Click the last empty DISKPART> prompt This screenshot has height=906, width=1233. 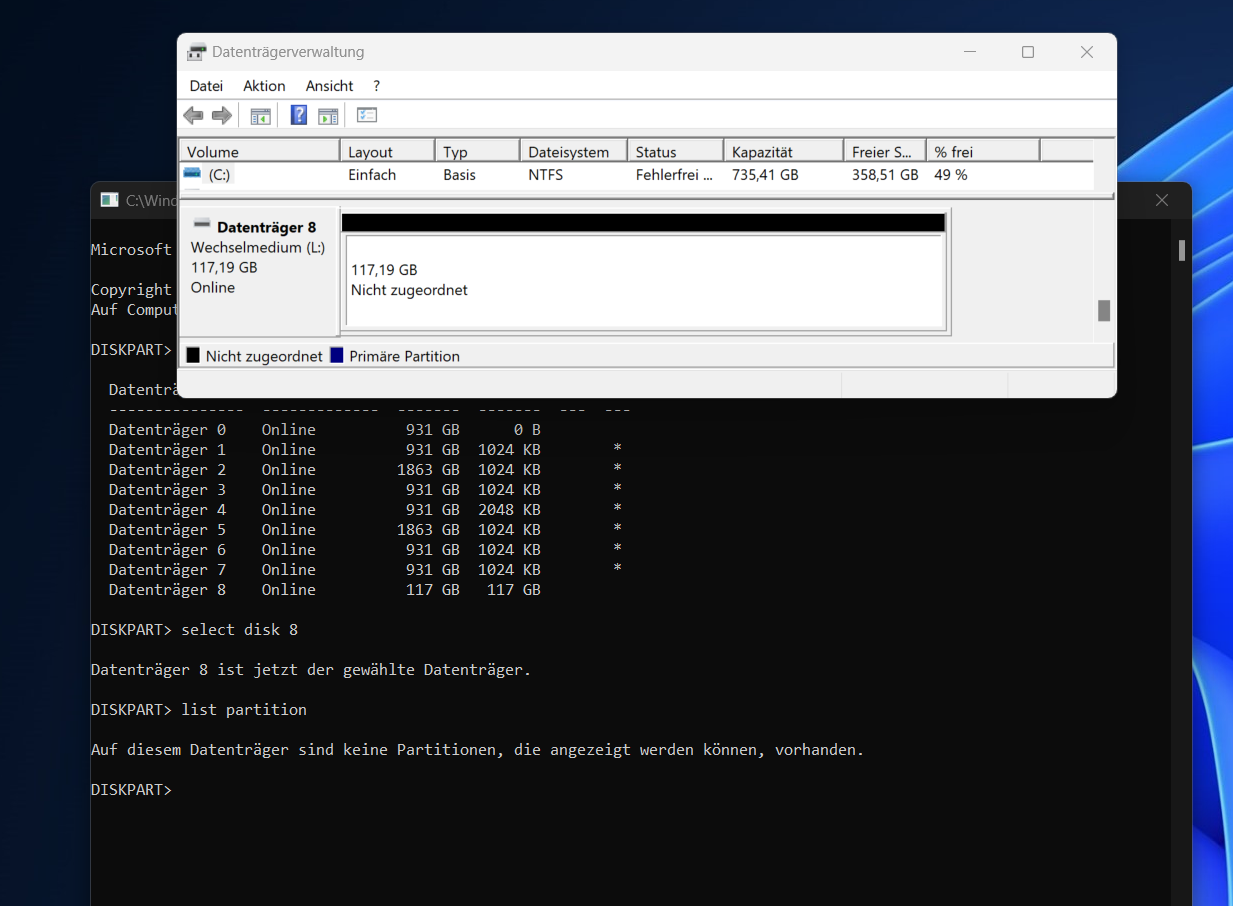pos(131,789)
